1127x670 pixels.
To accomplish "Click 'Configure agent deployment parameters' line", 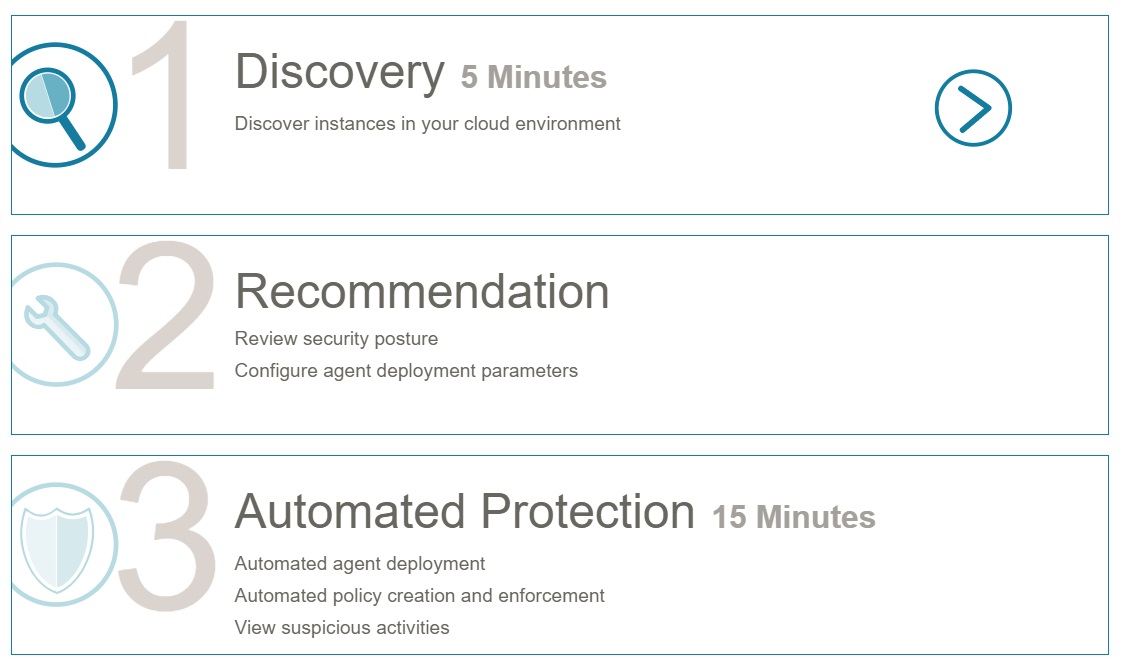I will pos(406,371).
